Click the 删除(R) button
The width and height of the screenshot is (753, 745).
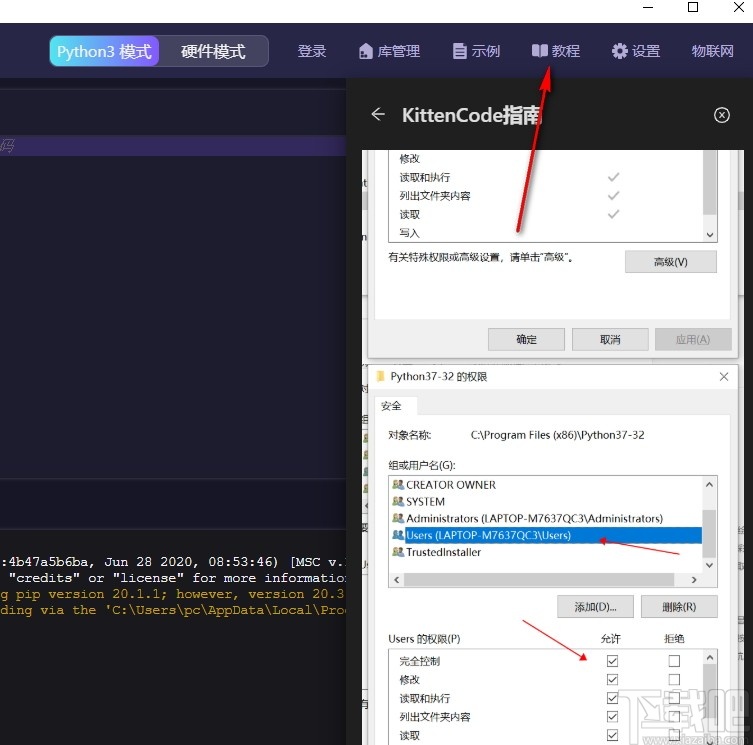[x=679, y=607]
